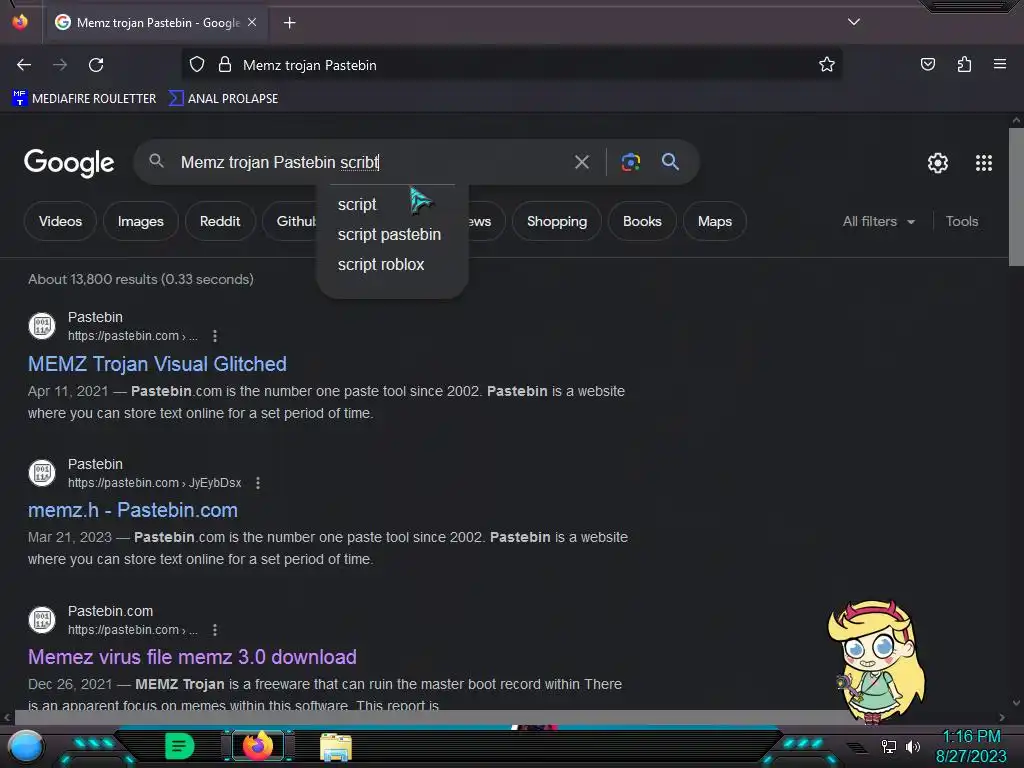Viewport: 1024px width, 768px height.
Task: Submit search with blue magnifier icon
Action: 670,161
